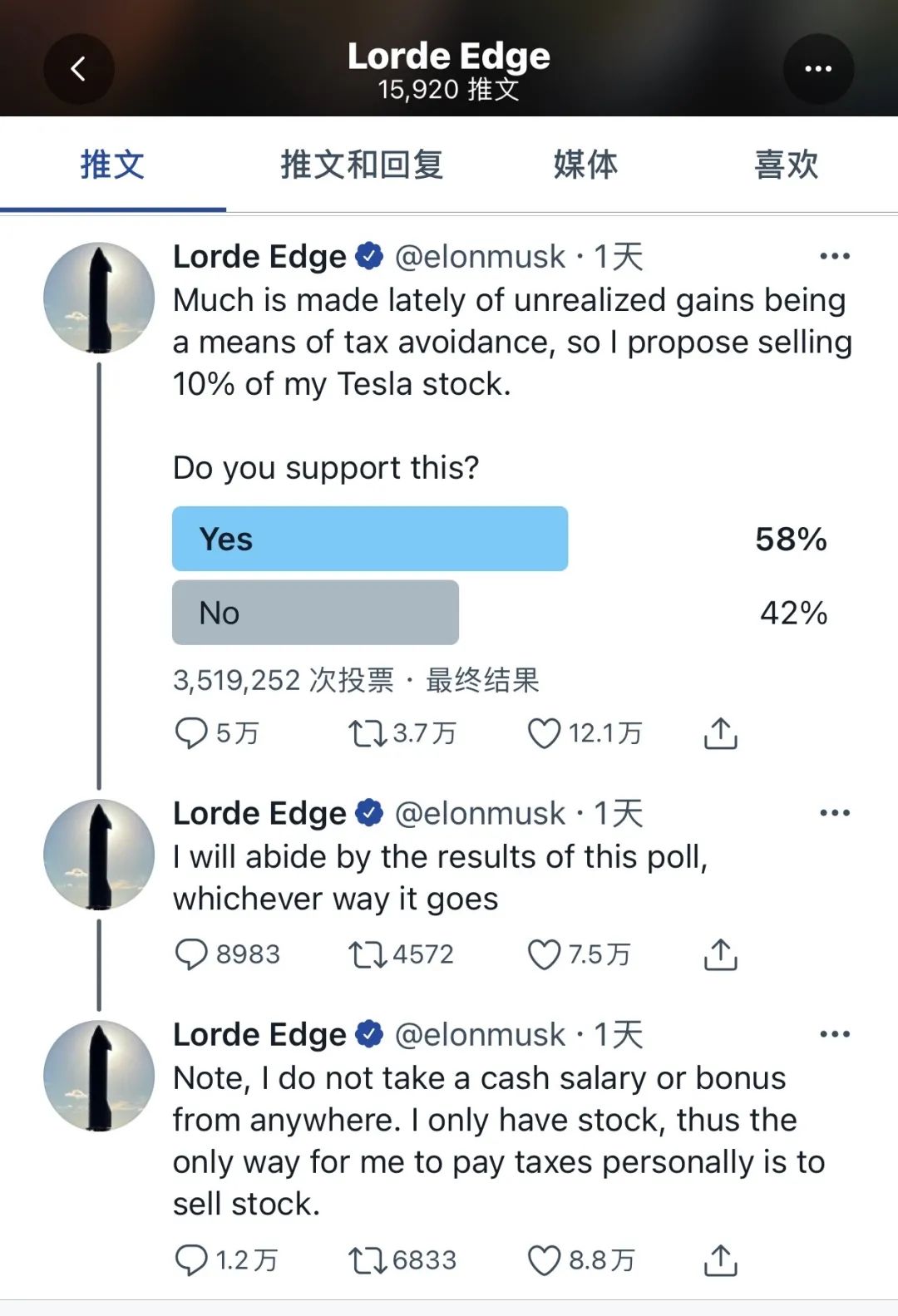
Task: Click the Yes poll result bar
Action: pyautogui.click(x=370, y=538)
